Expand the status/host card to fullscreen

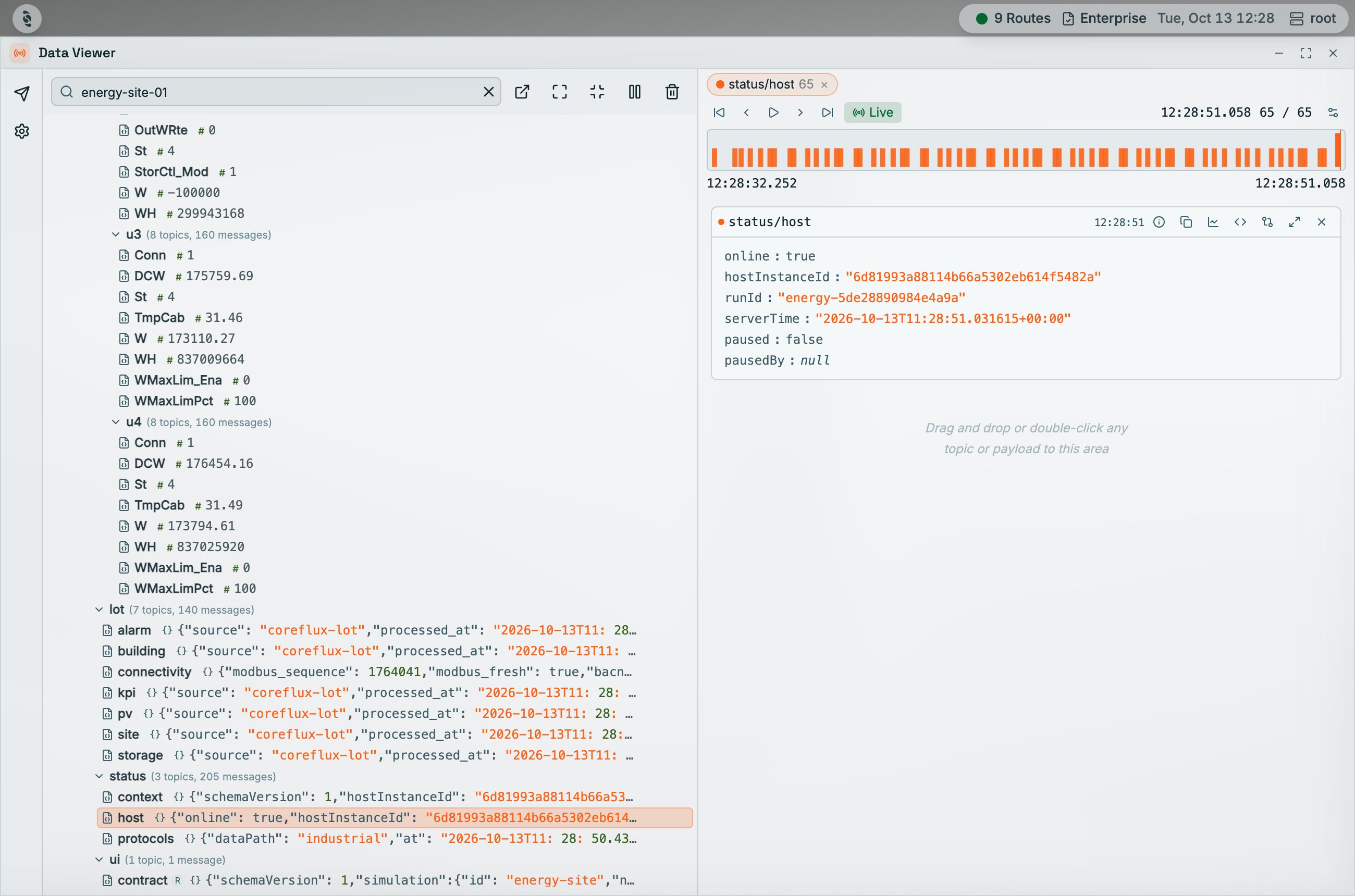(1295, 222)
